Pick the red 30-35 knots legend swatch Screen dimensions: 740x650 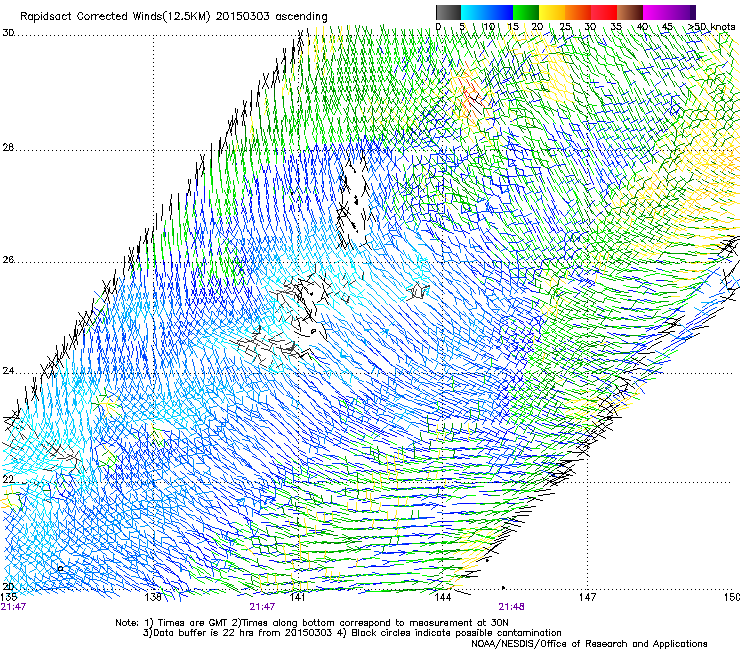pyautogui.click(x=604, y=12)
